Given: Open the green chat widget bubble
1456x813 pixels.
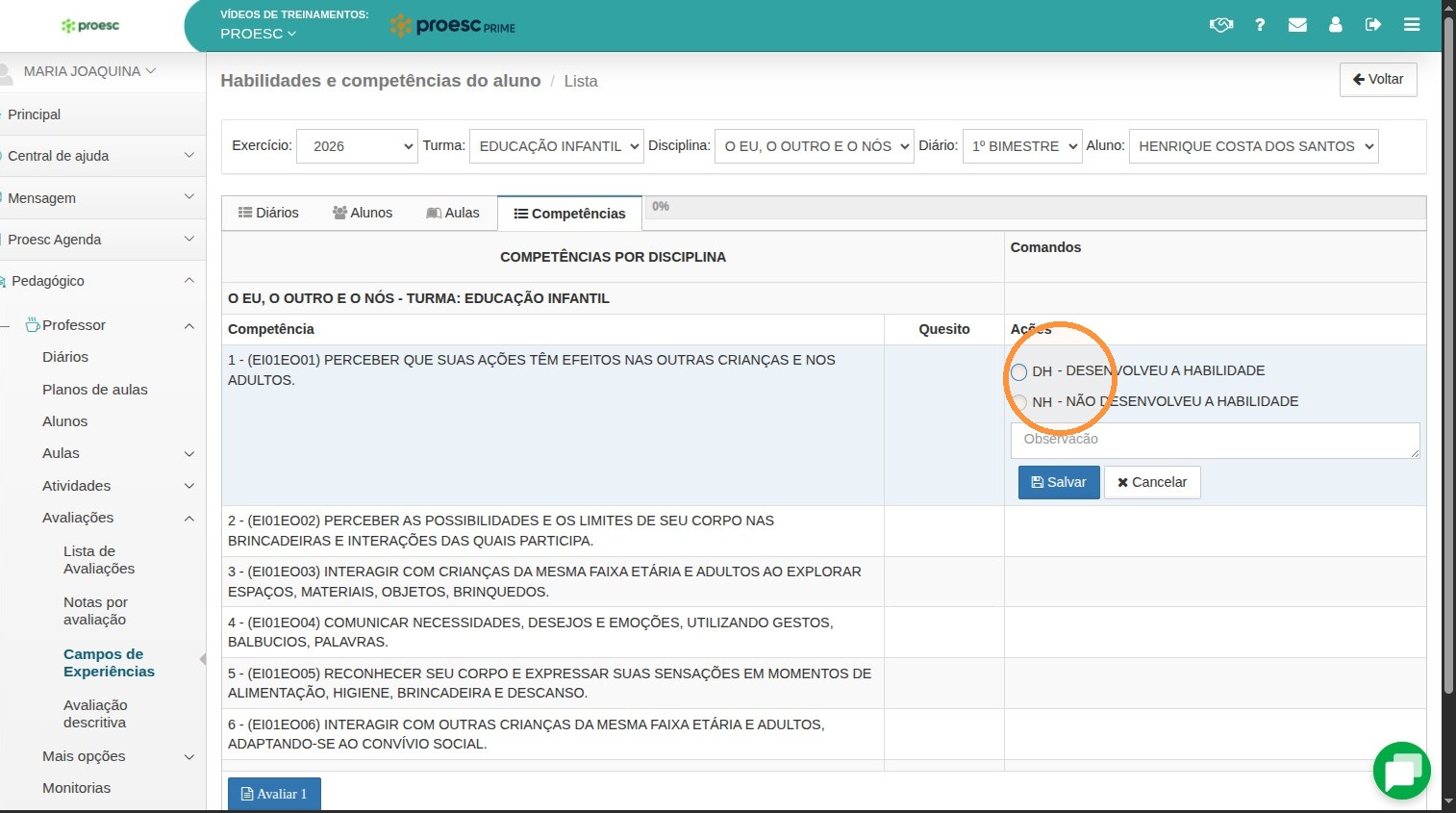Looking at the screenshot, I should [1402, 771].
